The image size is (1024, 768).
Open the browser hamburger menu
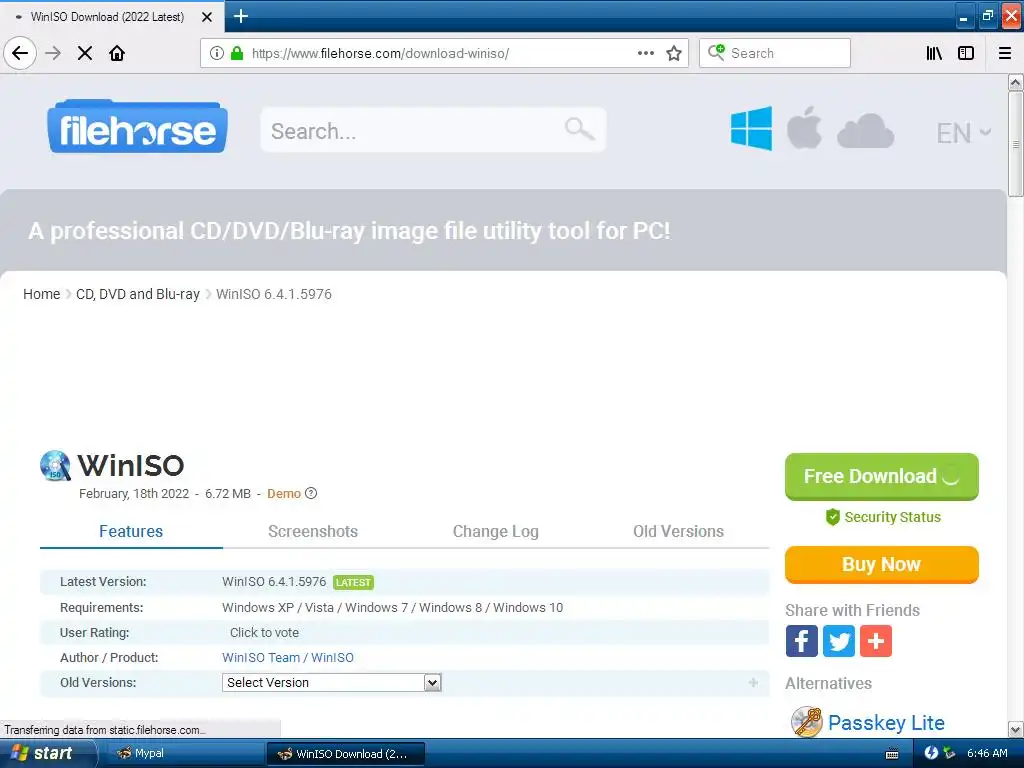(x=1005, y=53)
